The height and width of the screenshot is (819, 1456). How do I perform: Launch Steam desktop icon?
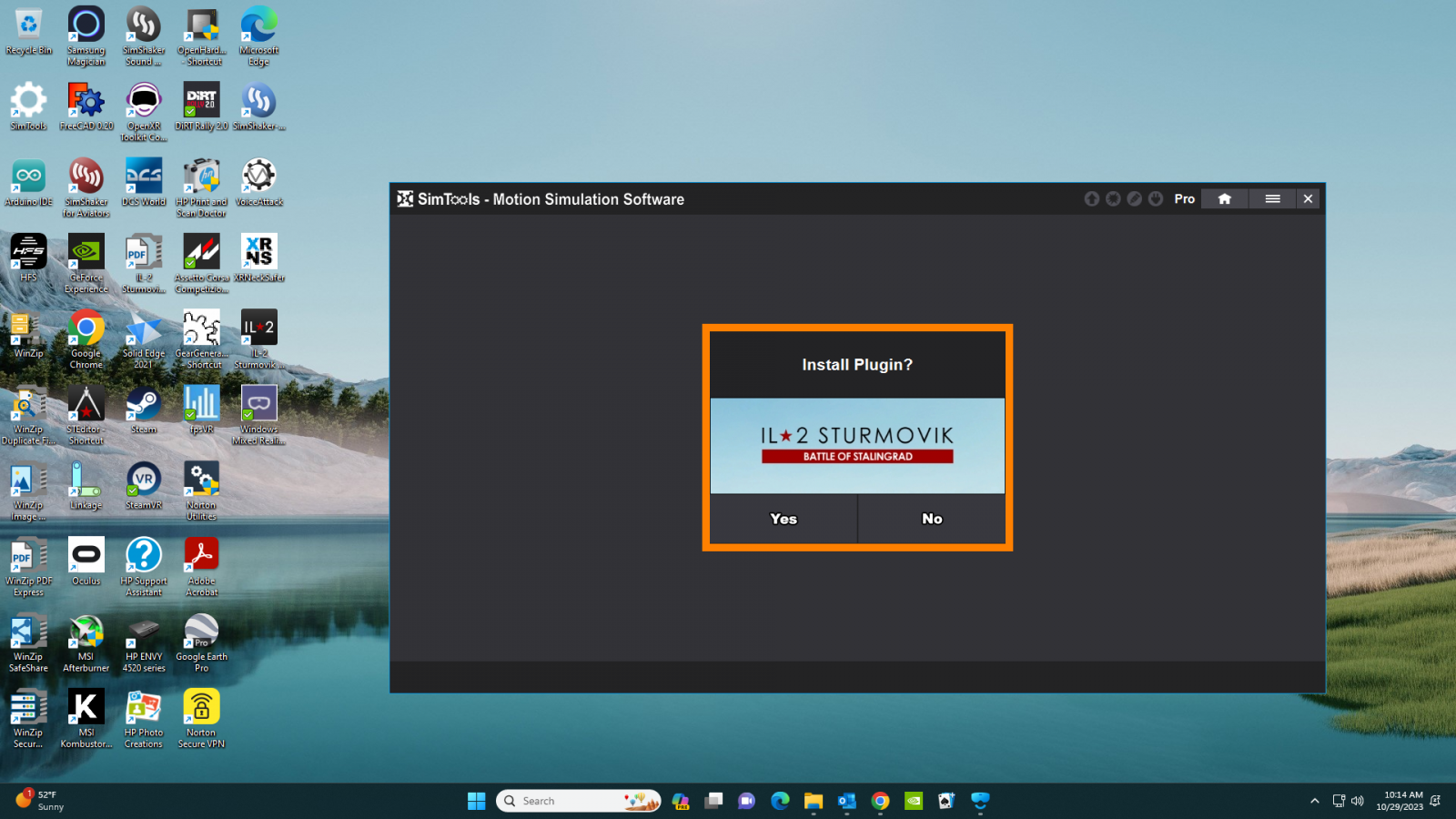click(144, 410)
